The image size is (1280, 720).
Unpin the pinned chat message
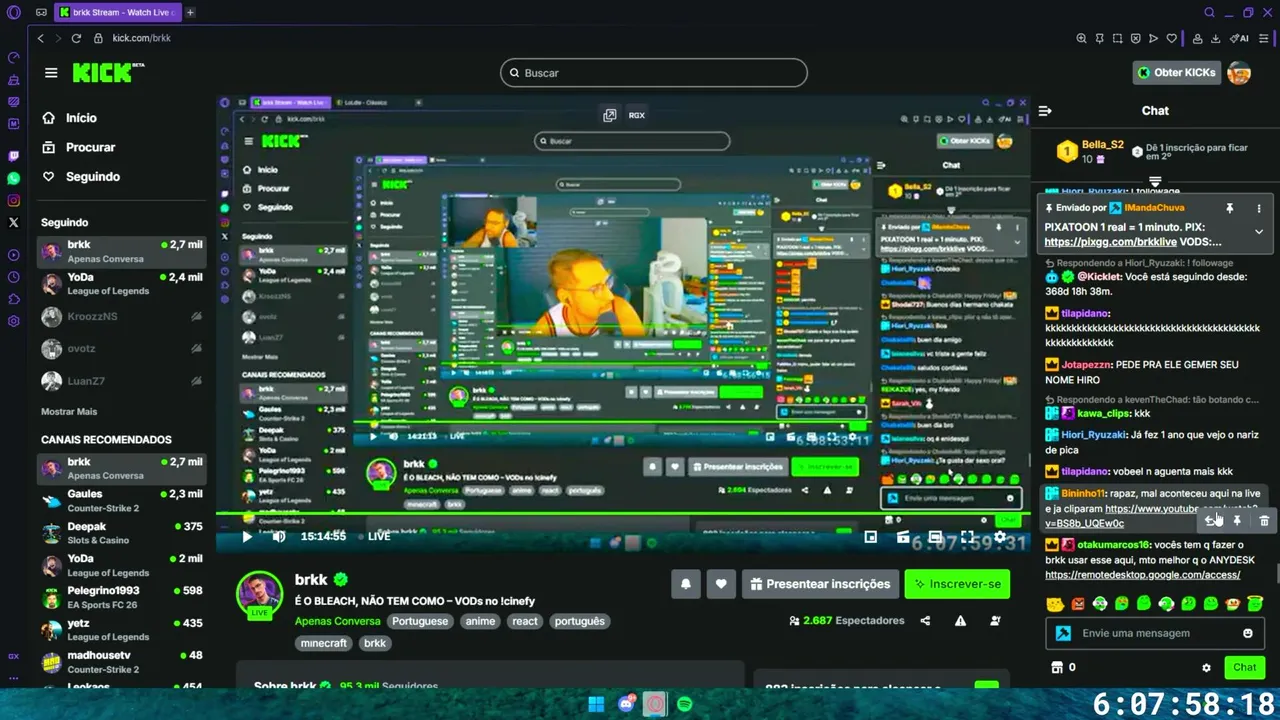[x=1230, y=208]
